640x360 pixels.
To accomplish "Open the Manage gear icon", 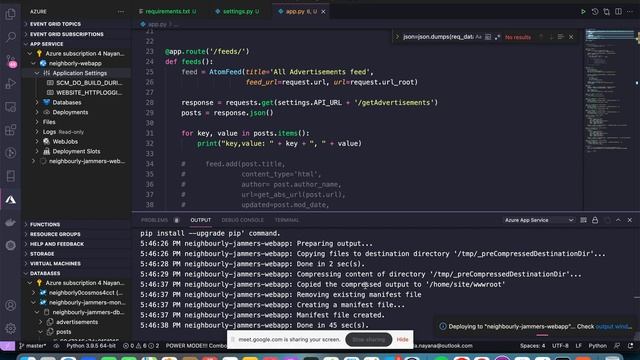I will (11, 328).
